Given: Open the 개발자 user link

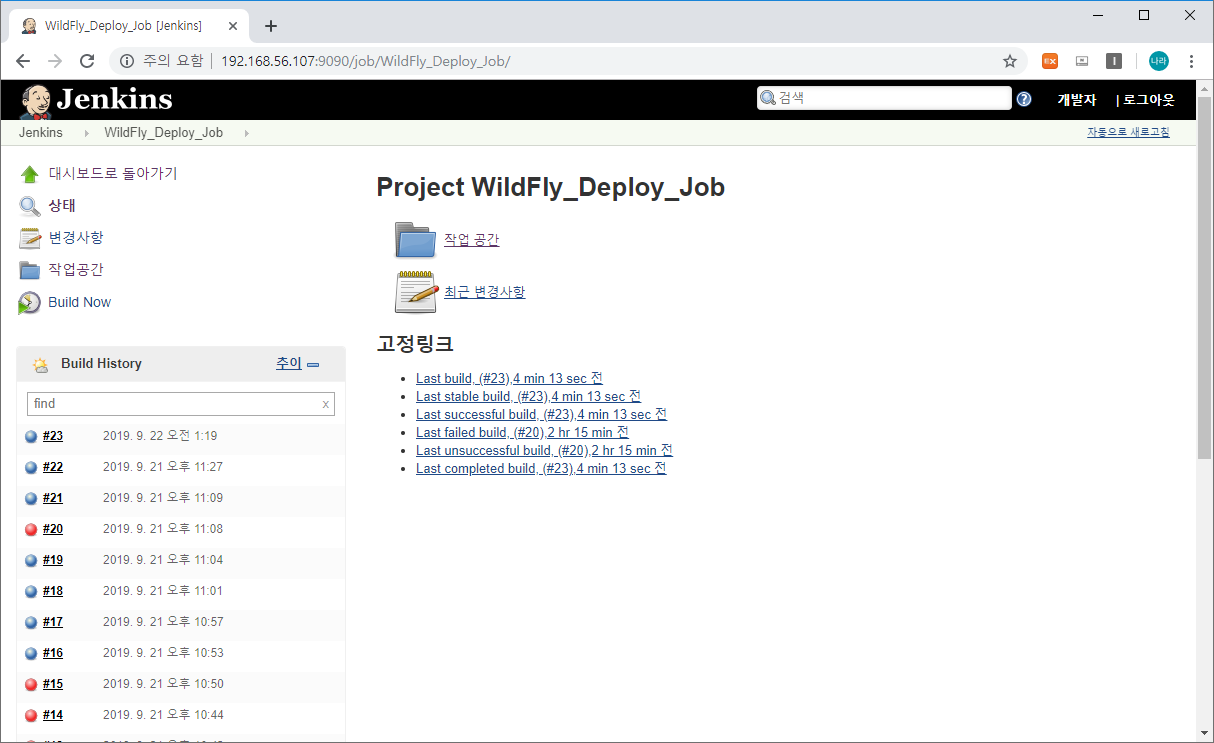Looking at the screenshot, I should click(1077, 100).
